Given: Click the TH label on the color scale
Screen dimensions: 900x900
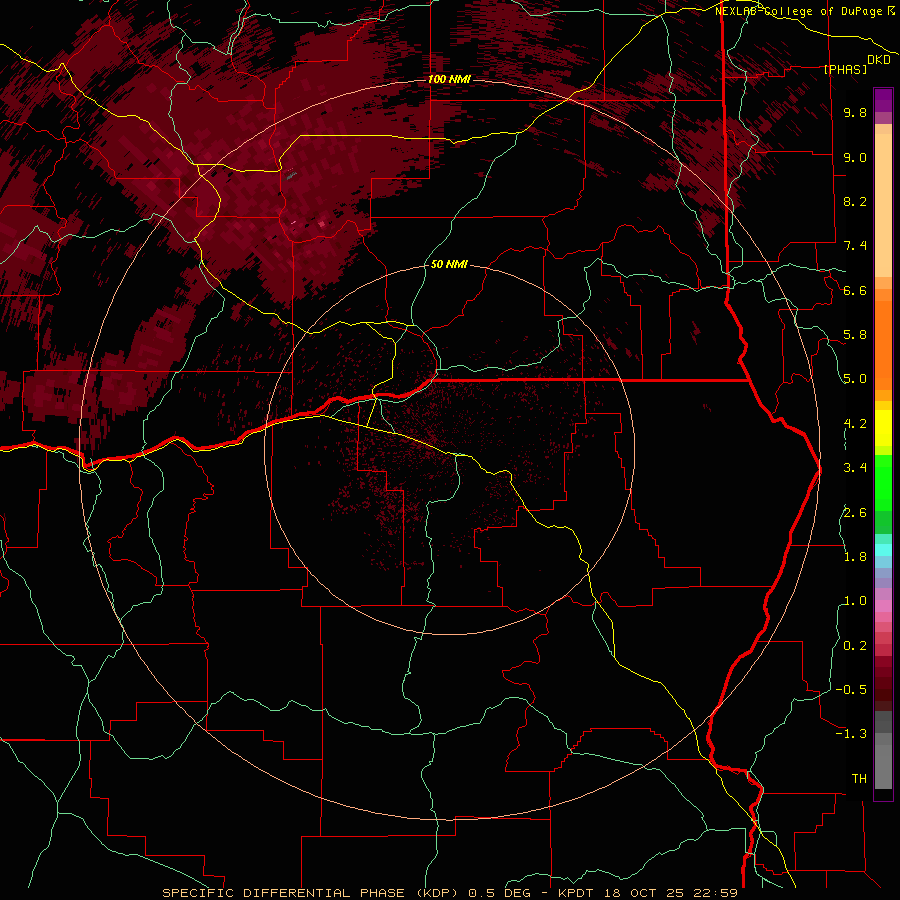Looking at the screenshot, I should [x=859, y=779].
